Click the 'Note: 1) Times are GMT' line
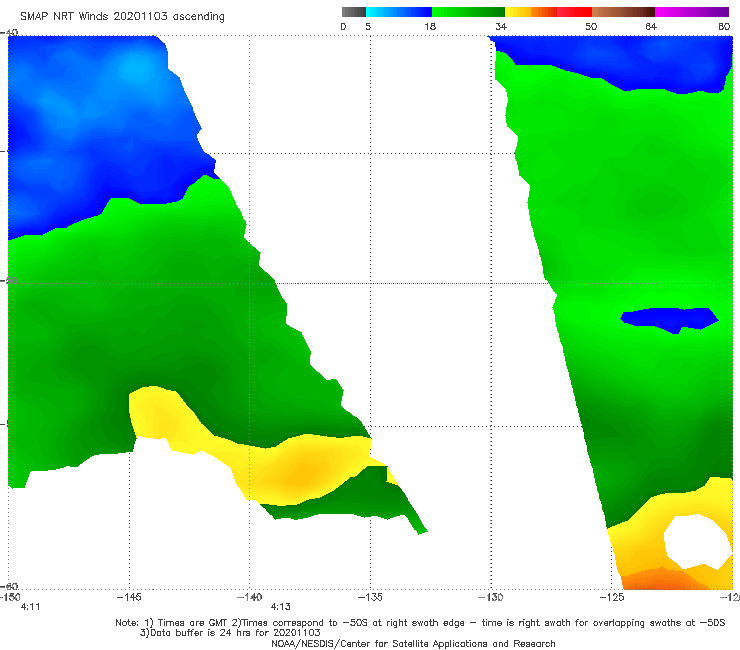Viewport: 740px width, 650px height. click(x=420, y=623)
